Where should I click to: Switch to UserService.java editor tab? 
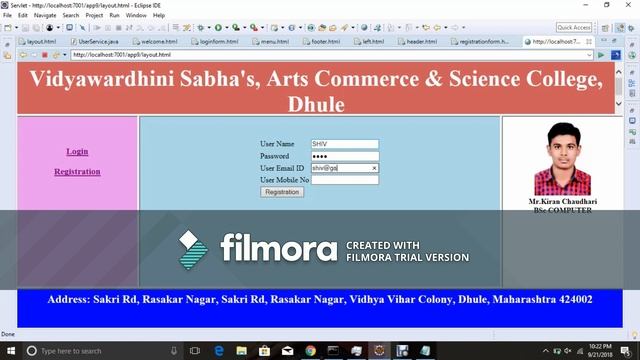[94, 42]
